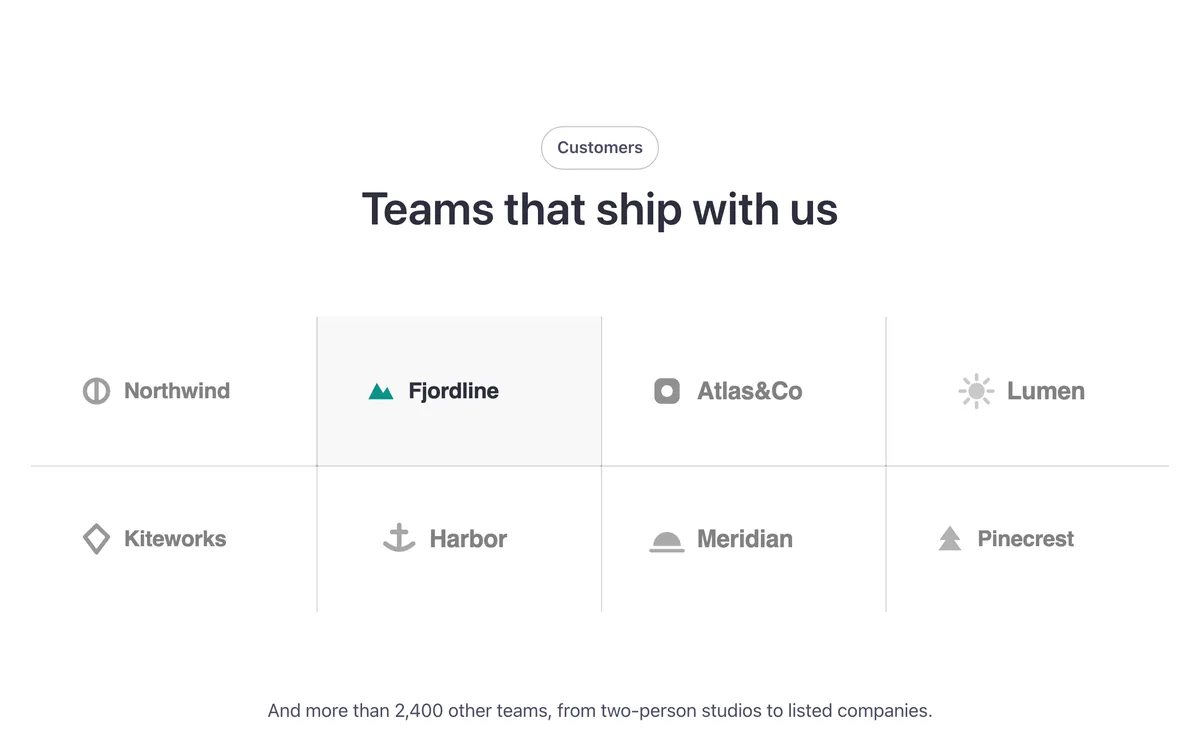This screenshot has height=750, width=1200.
Task: Select the Atlas&Co brand text
Action: click(x=750, y=391)
